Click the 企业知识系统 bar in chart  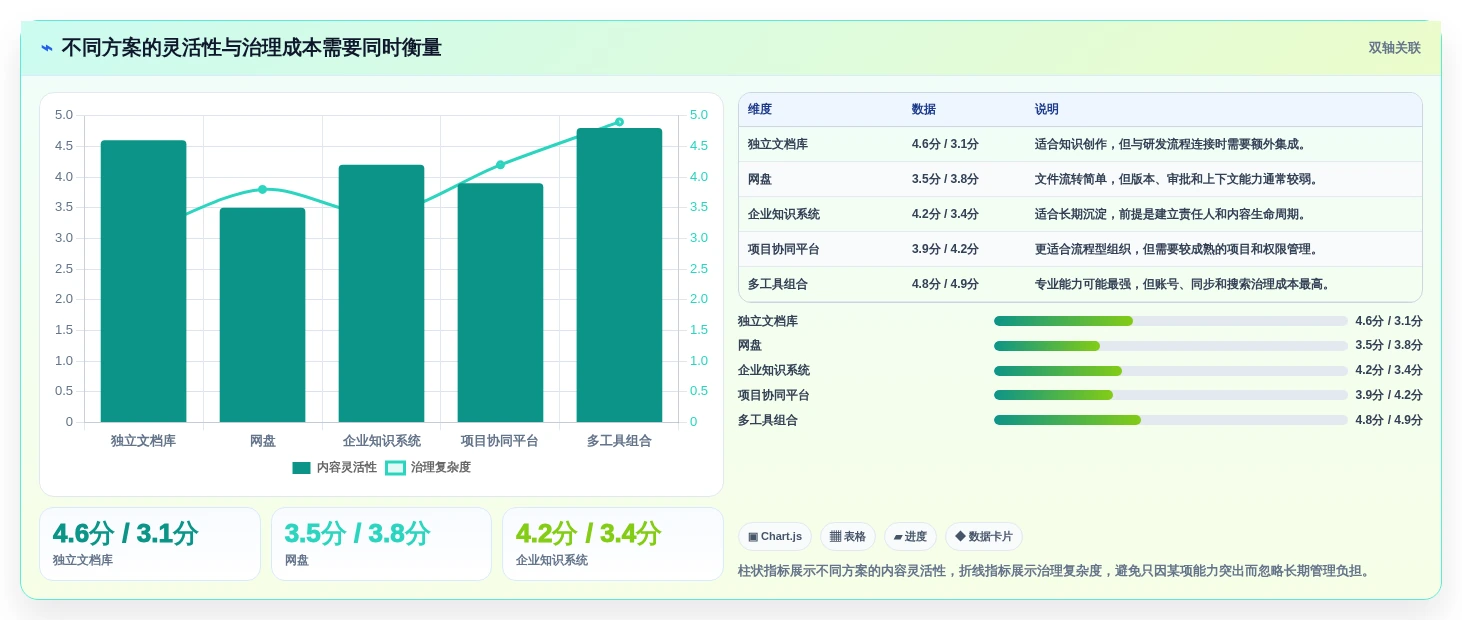click(381, 293)
